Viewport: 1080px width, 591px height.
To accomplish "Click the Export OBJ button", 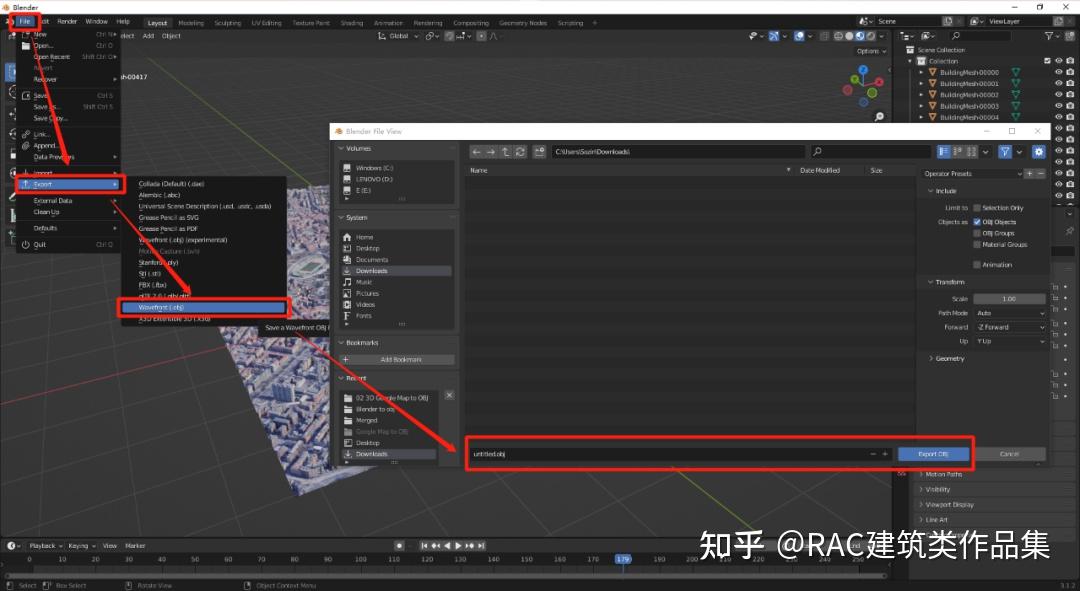I will point(933,454).
